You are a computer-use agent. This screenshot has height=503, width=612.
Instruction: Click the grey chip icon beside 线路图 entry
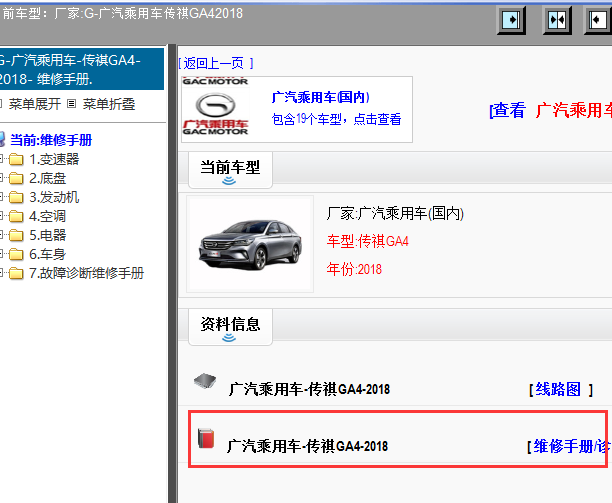(205, 381)
